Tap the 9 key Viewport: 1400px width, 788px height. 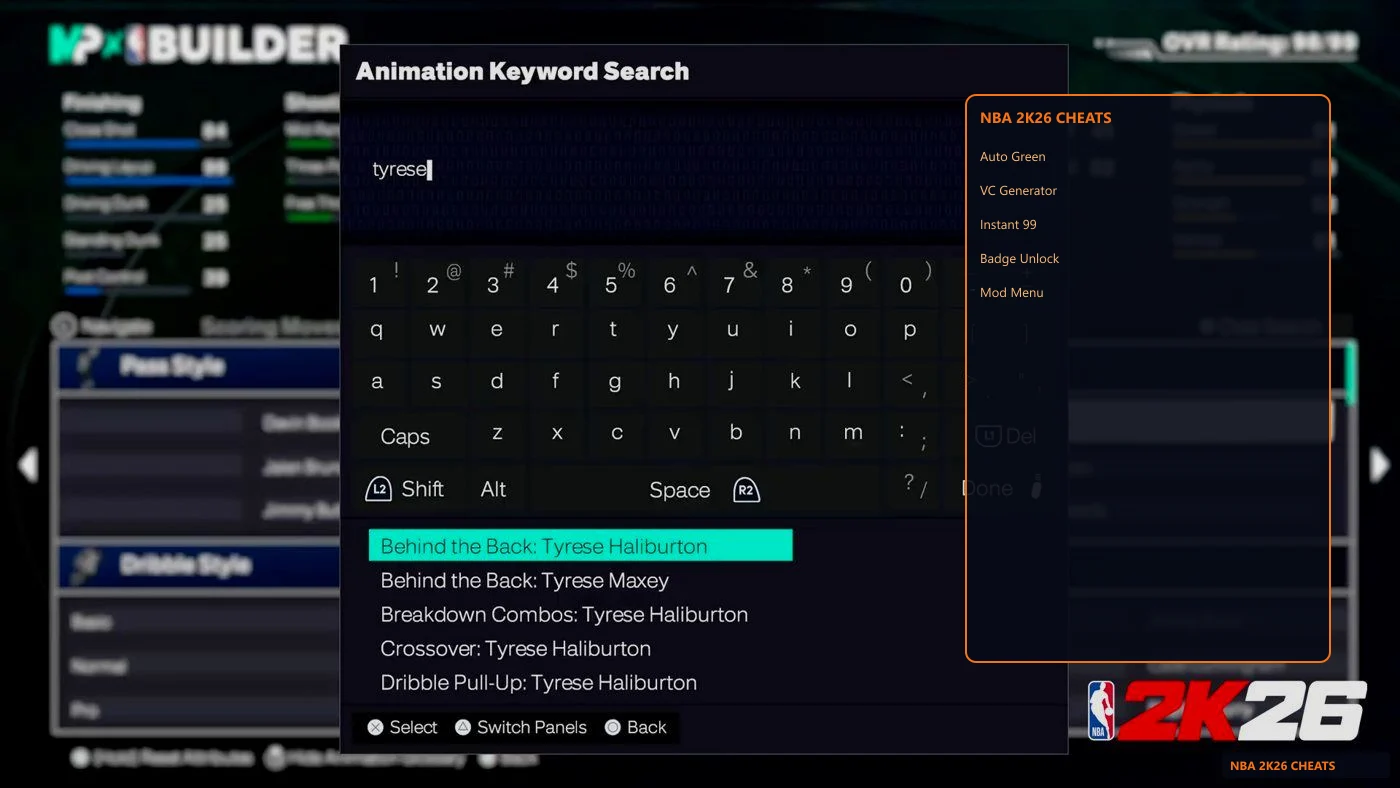click(x=850, y=283)
